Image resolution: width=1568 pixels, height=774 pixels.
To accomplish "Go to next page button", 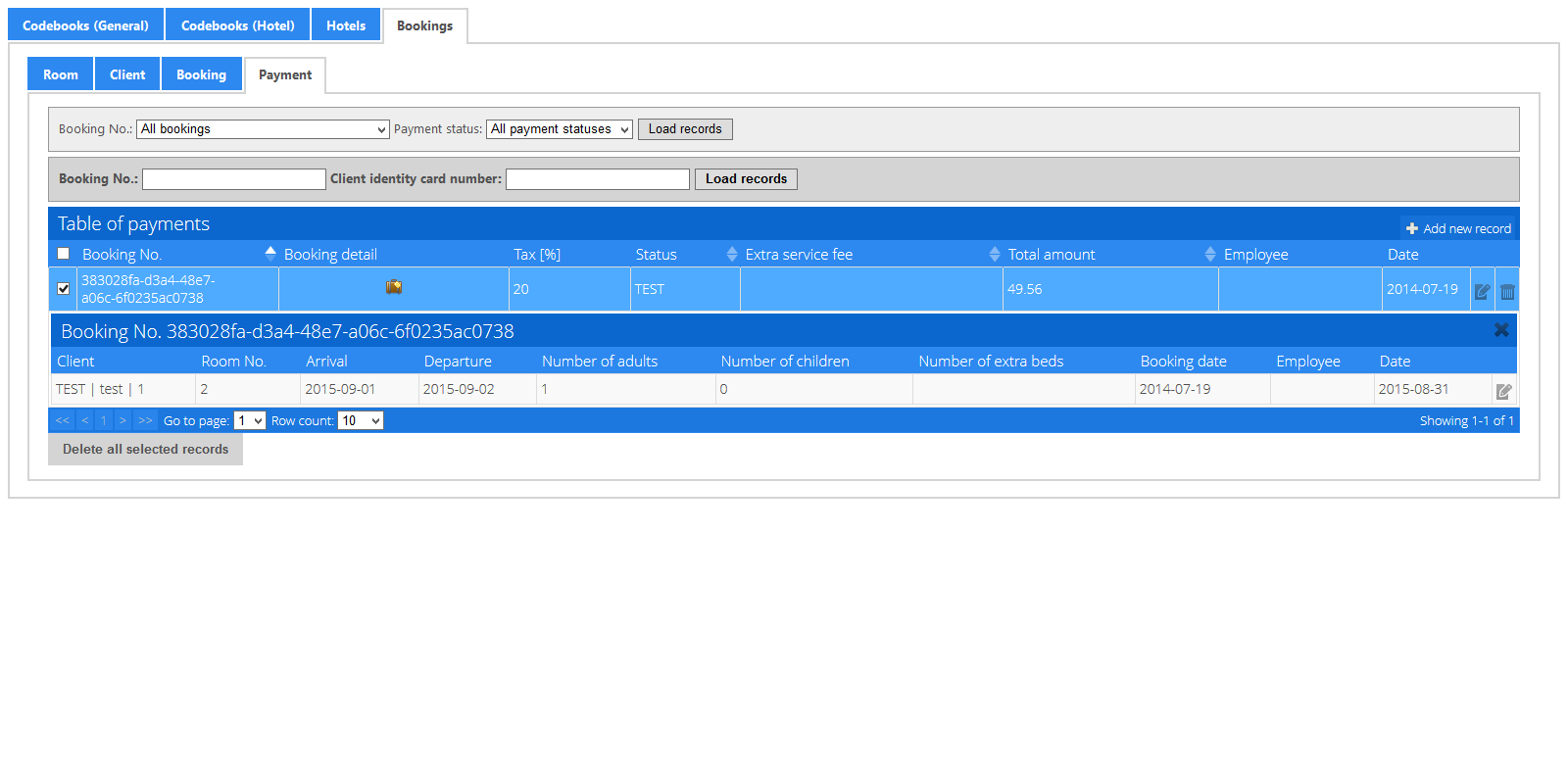I will pos(122,420).
